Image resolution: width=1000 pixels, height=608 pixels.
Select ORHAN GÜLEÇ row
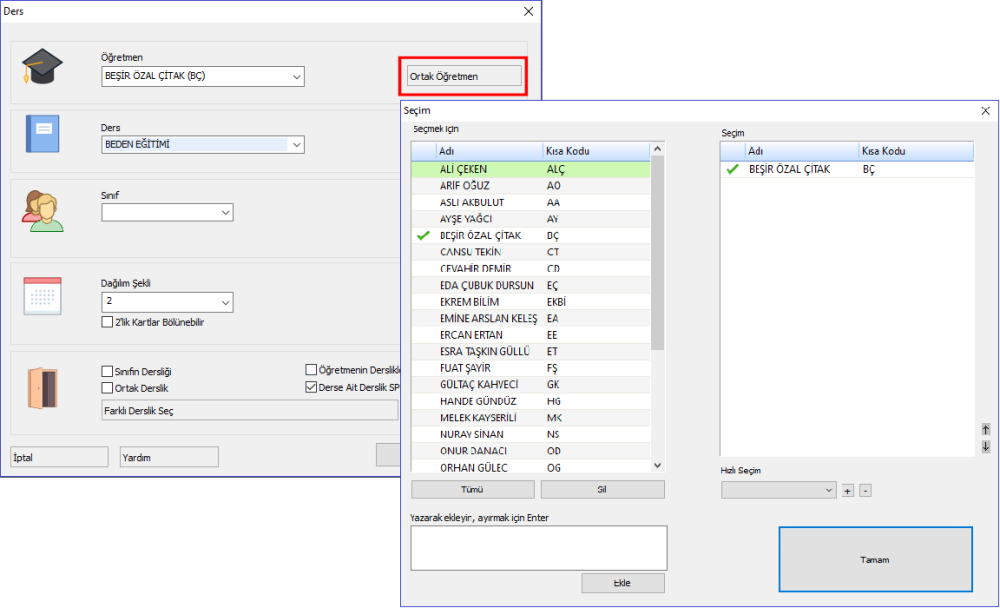531,467
